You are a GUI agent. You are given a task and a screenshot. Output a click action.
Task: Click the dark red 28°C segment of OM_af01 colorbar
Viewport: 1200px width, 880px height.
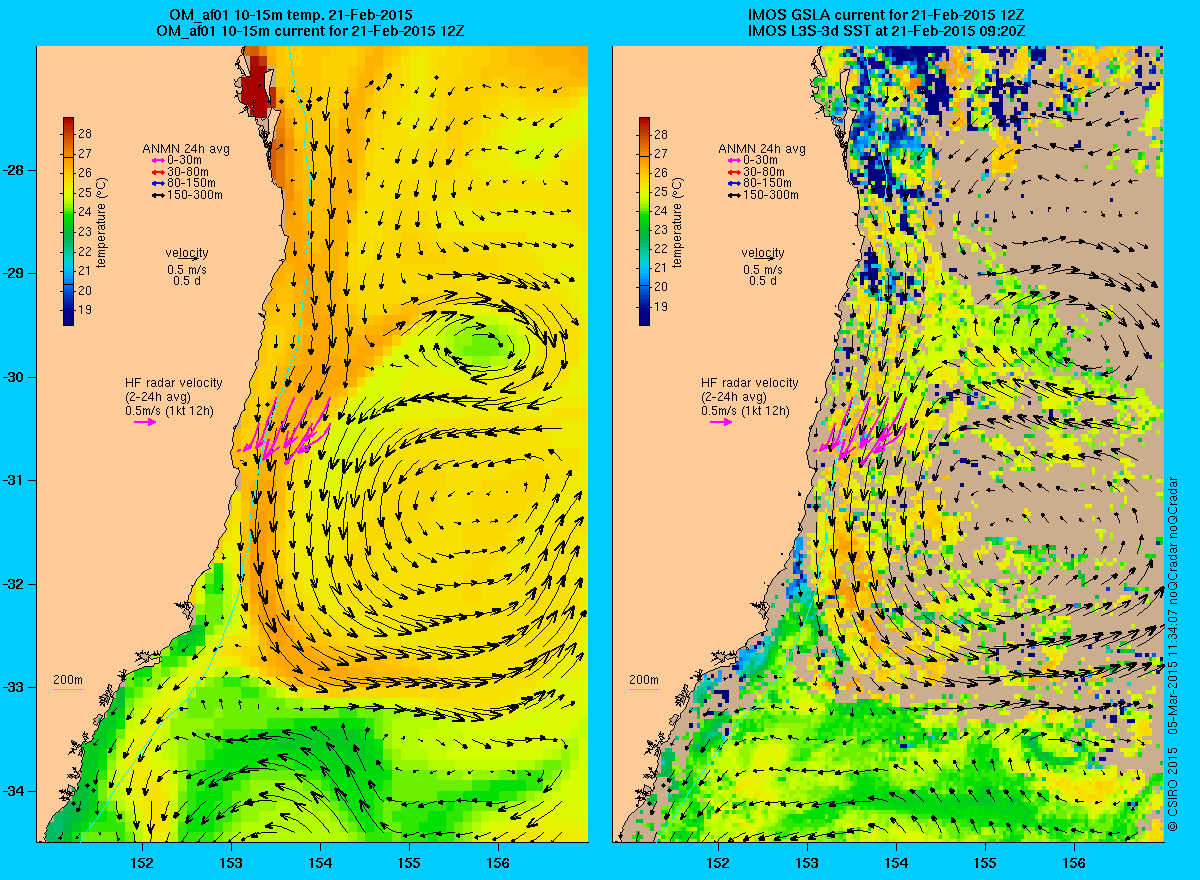click(68, 126)
